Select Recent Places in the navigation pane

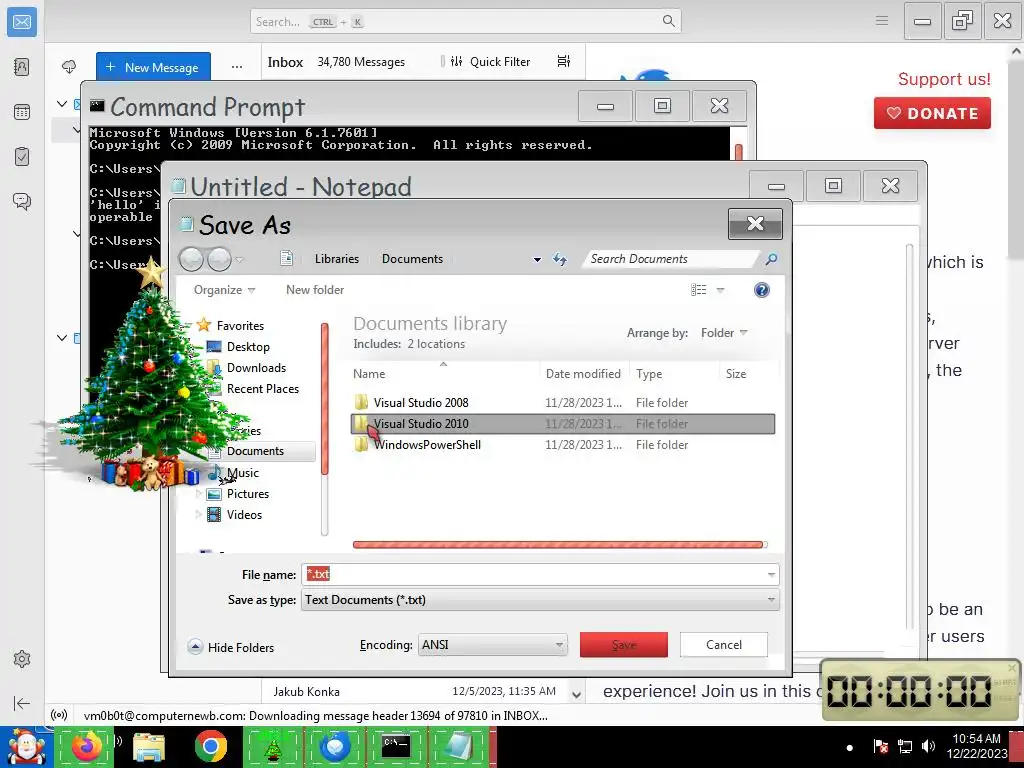coord(263,389)
